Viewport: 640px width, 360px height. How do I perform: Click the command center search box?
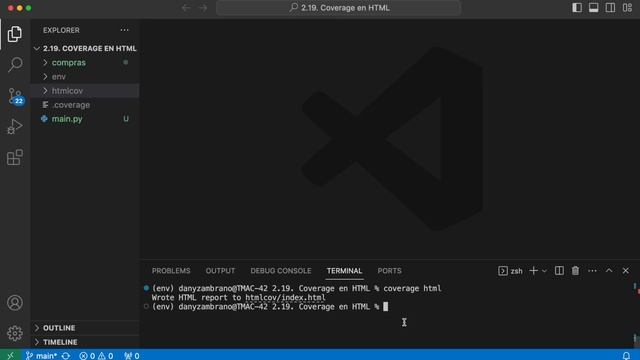(339, 8)
